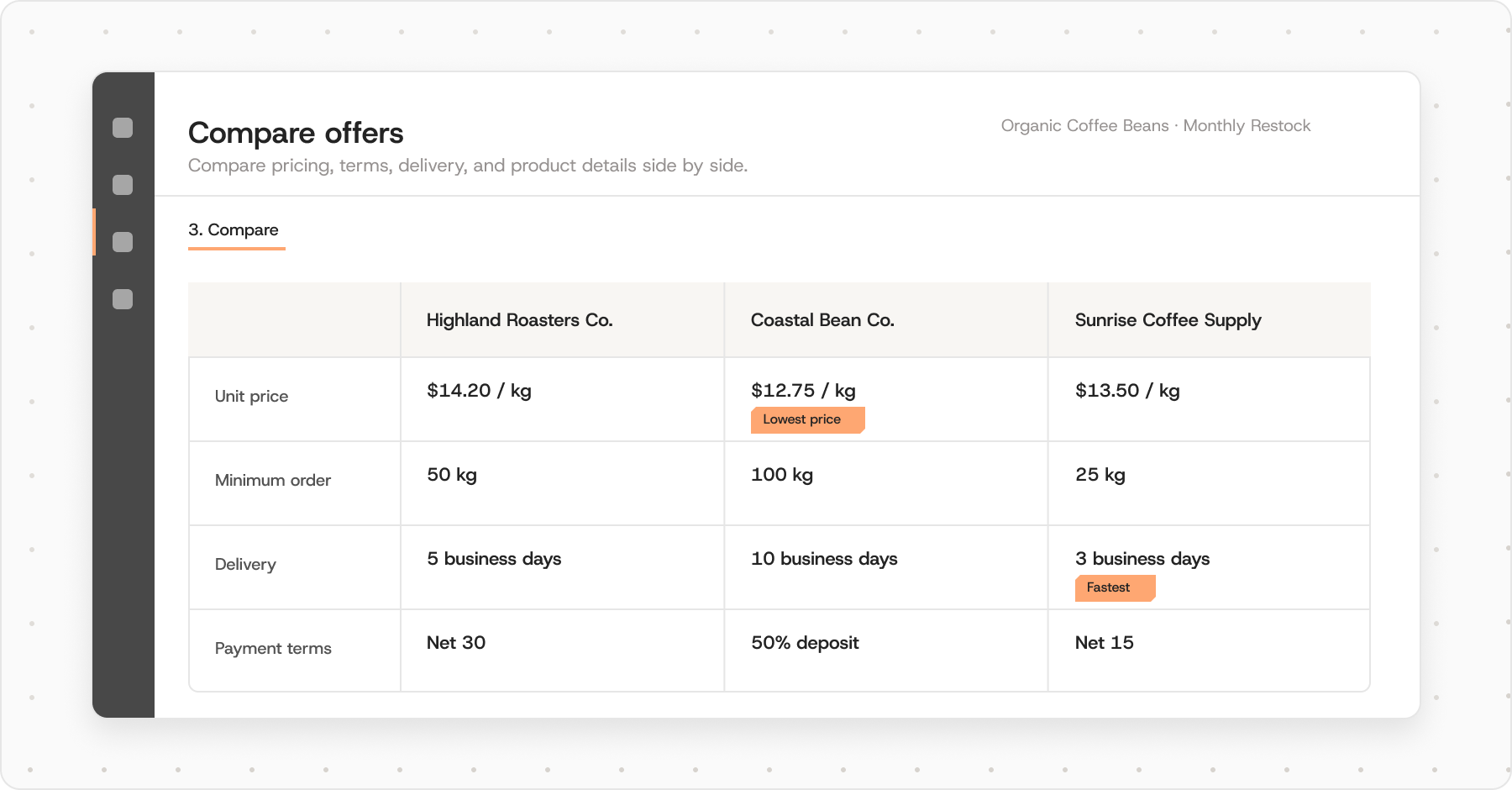This screenshot has width=1512, height=790.
Task: Select the highlighted third sidebar icon
Action: click(x=123, y=242)
